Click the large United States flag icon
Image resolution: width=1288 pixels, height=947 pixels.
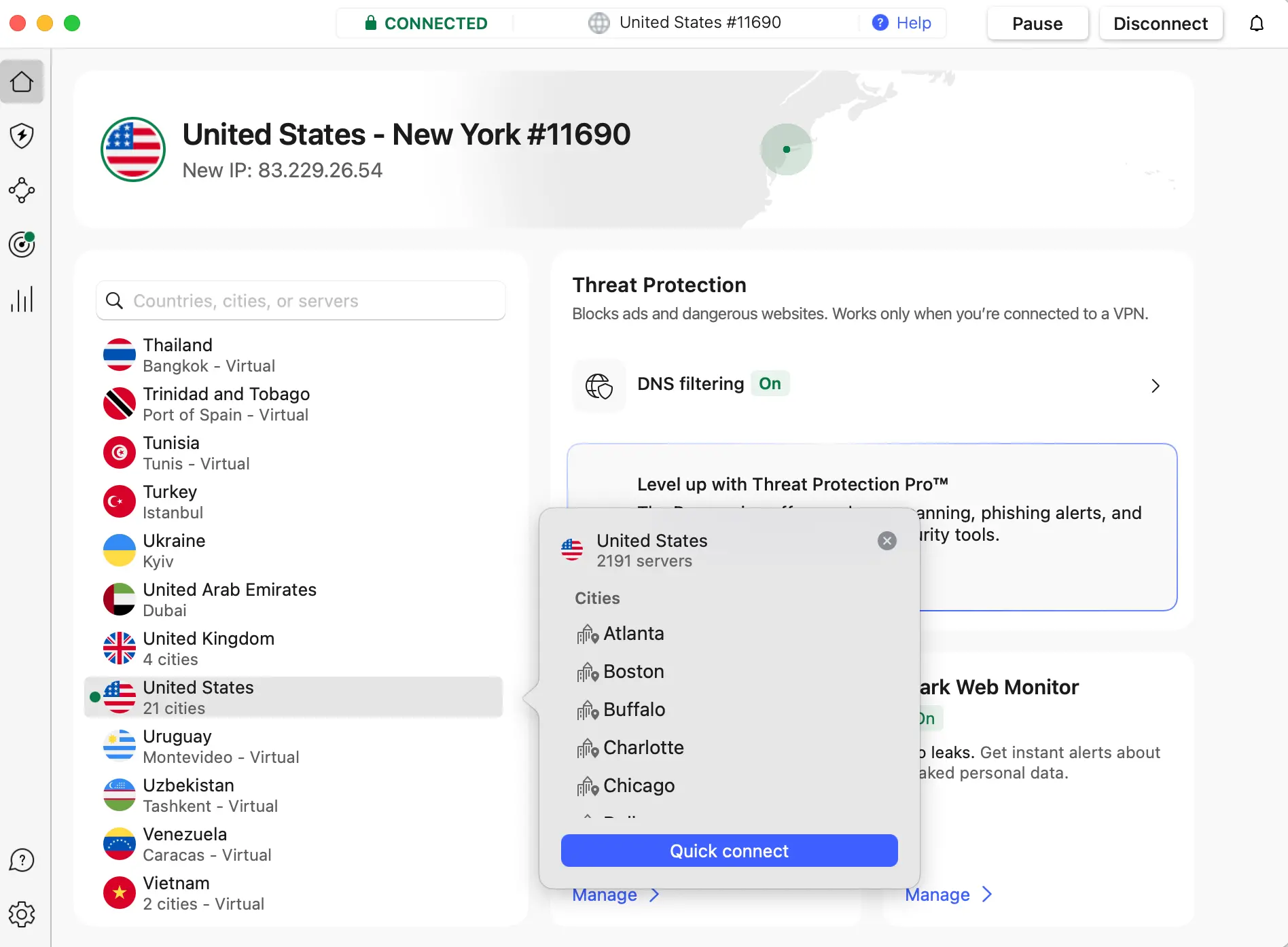[133, 149]
